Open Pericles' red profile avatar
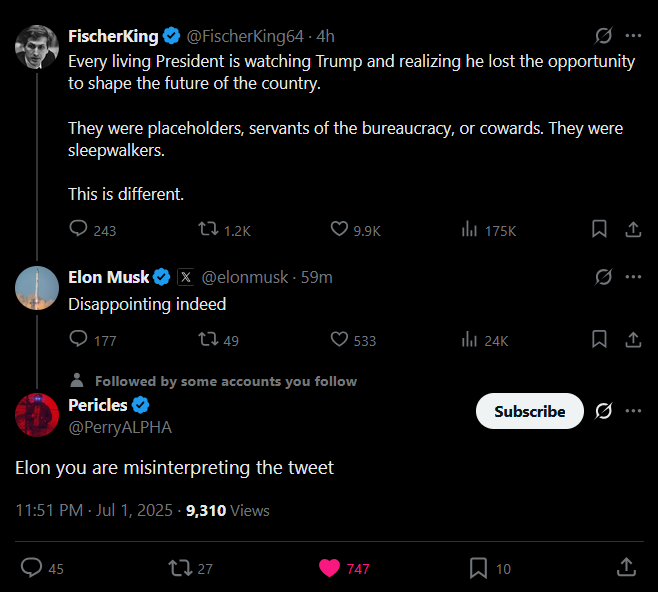Viewport: 658px width, 592px height. (37, 415)
